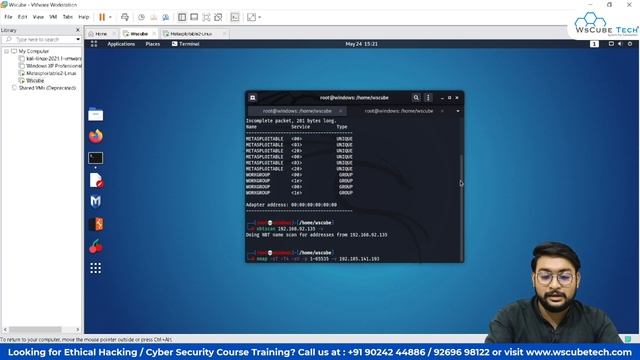Click the terminal vertical scrollbar

pos(462,208)
